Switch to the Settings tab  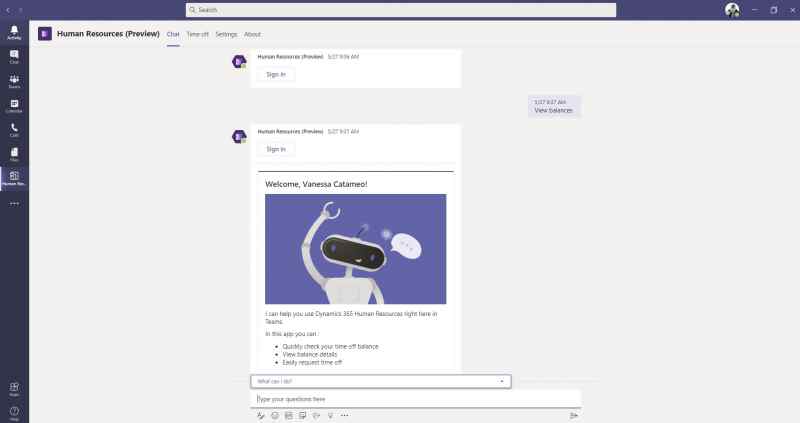226,34
